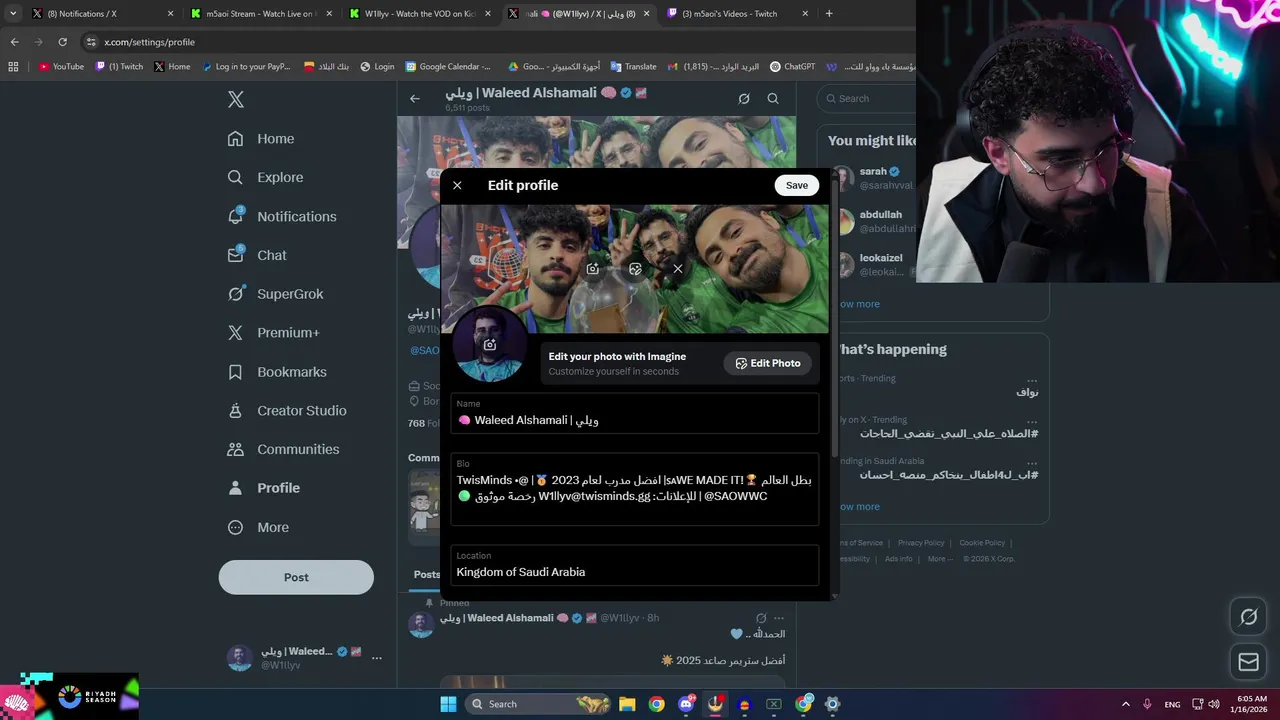Change the avatar using its camera icon
The height and width of the screenshot is (720, 1280).
pyautogui.click(x=490, y=345)
